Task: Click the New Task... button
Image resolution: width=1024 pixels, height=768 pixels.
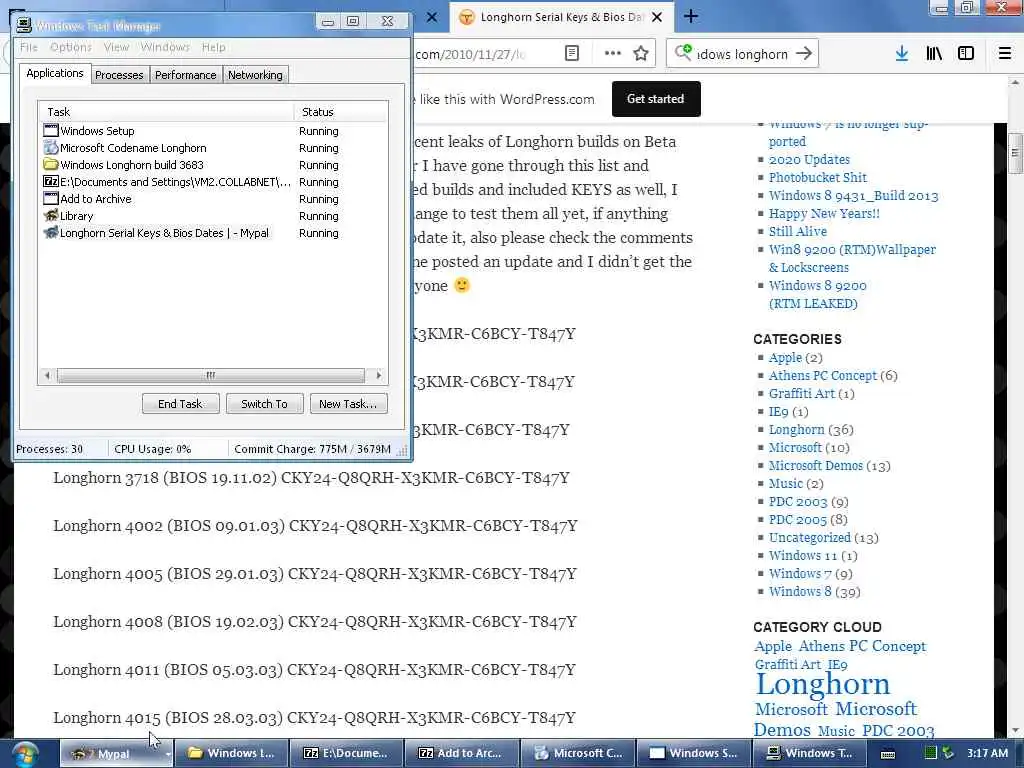Action: point(348,404)
